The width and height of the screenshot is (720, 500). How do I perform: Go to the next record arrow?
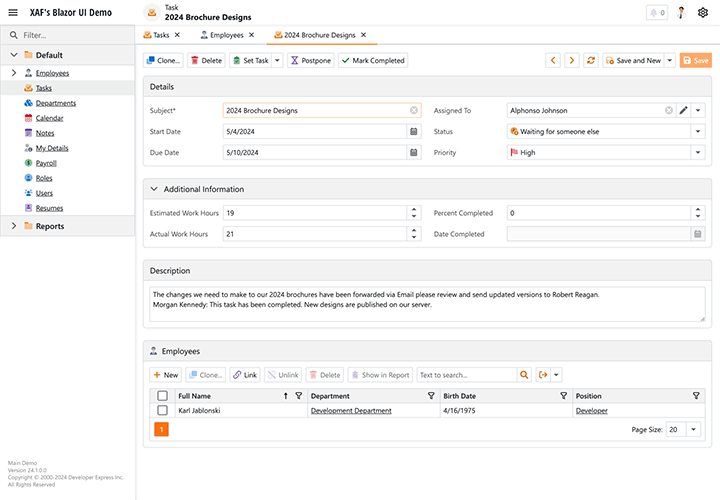(571, 60)
